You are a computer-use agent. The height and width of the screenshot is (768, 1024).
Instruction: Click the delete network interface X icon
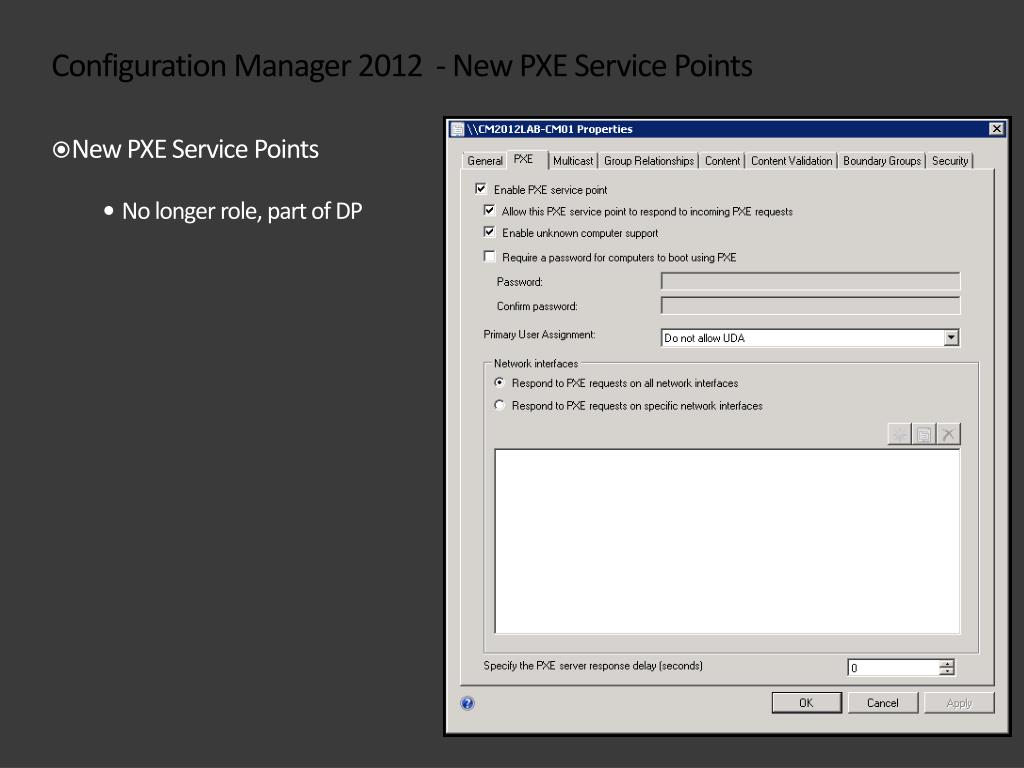point(948,434)
